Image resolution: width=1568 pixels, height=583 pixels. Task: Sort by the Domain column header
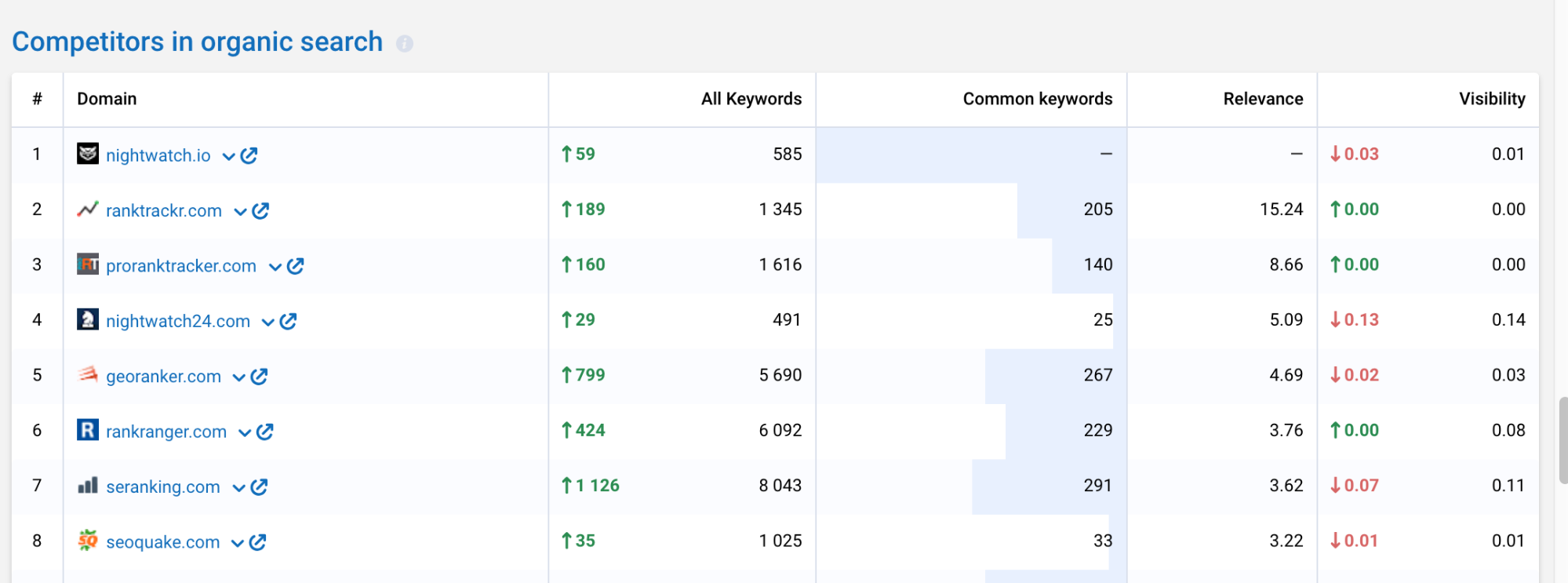[107, 99]
